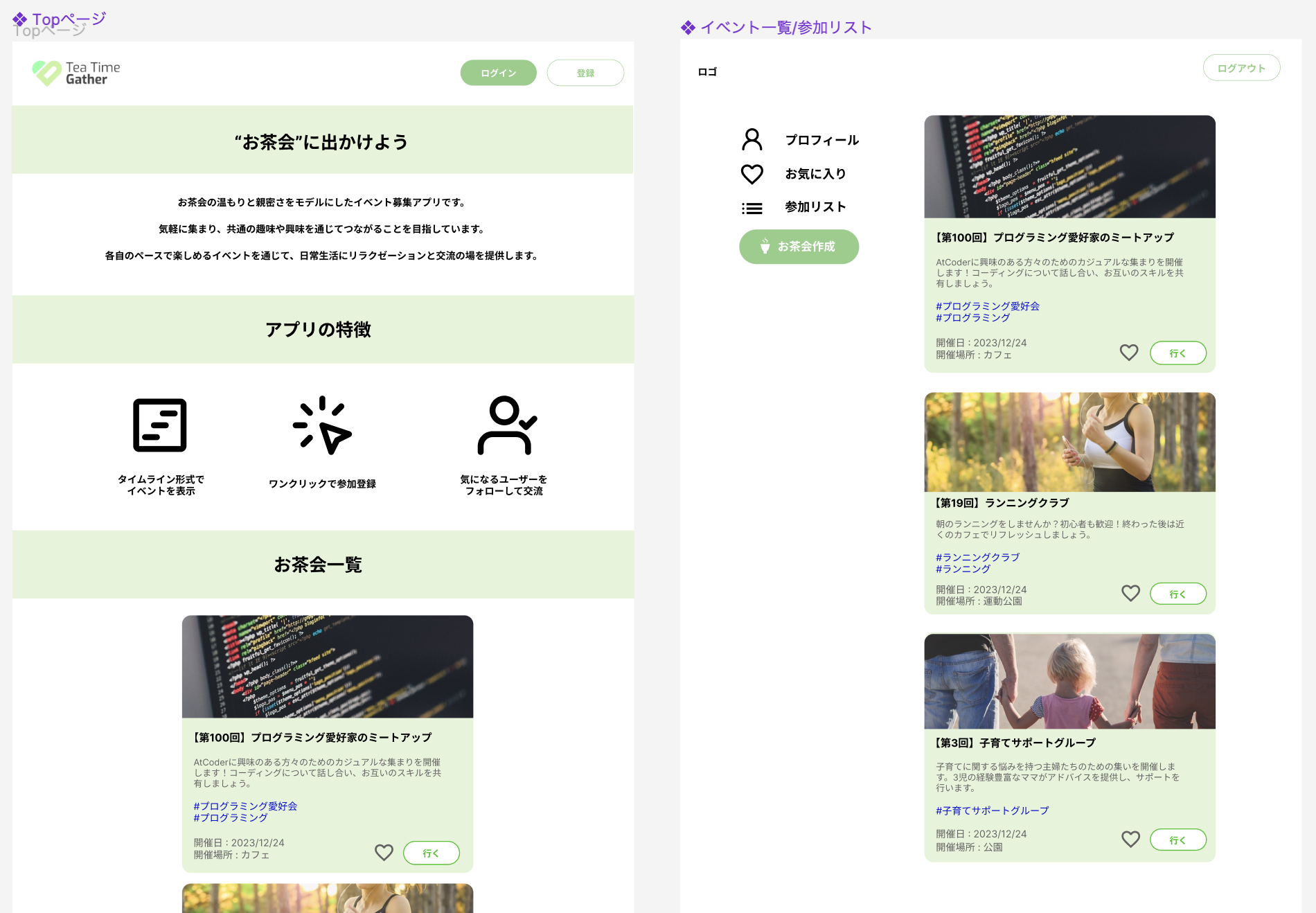
Task: Open the #ランニングクラブ hashtag link
Action: click(x=977, y=557)
